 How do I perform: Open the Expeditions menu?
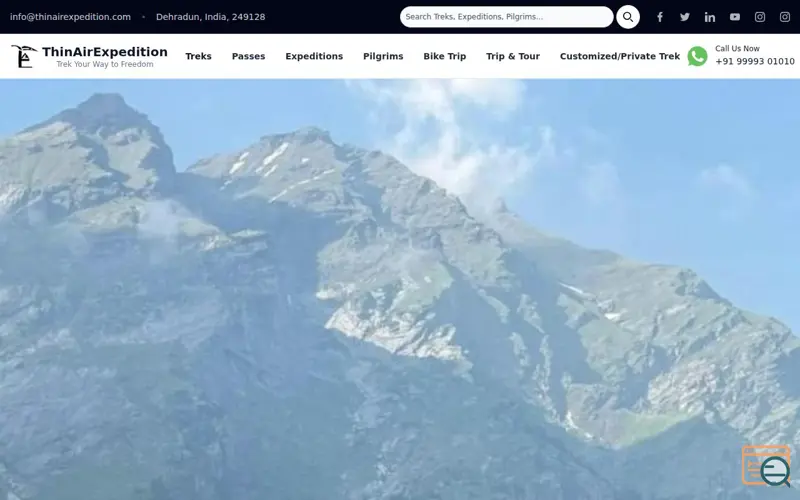(314, 56)
